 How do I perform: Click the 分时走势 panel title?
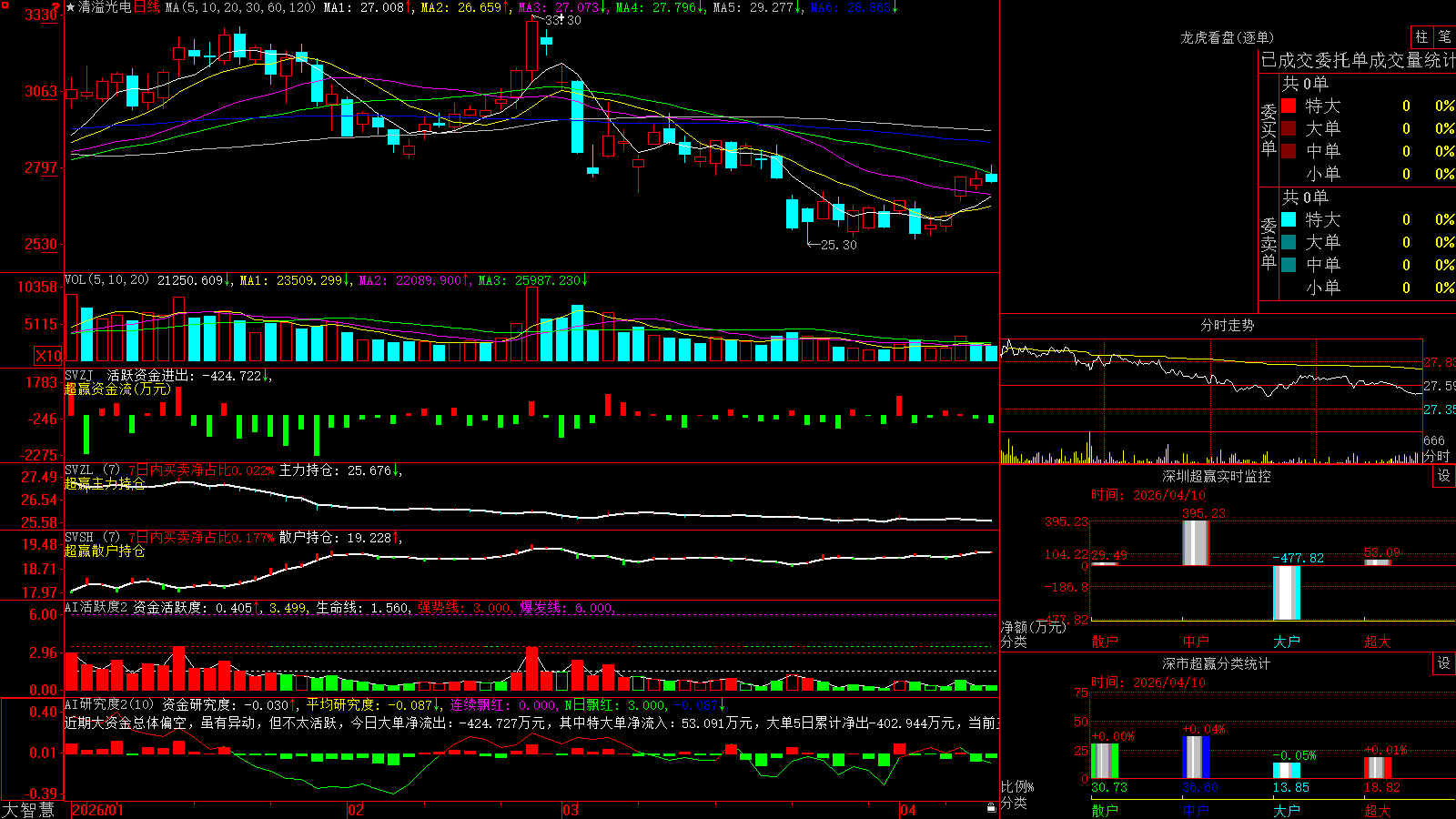pyautogui.click(x=1227, y=325)
